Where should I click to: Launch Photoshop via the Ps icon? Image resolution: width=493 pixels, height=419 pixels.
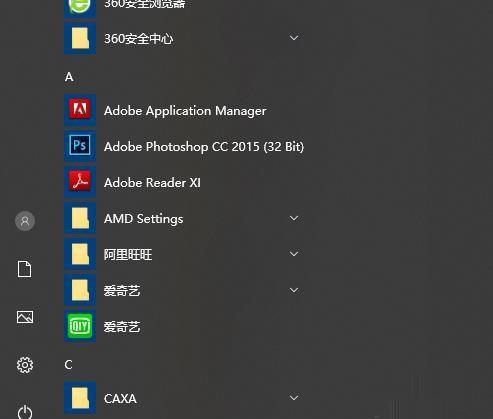click(x=80, y=145)
